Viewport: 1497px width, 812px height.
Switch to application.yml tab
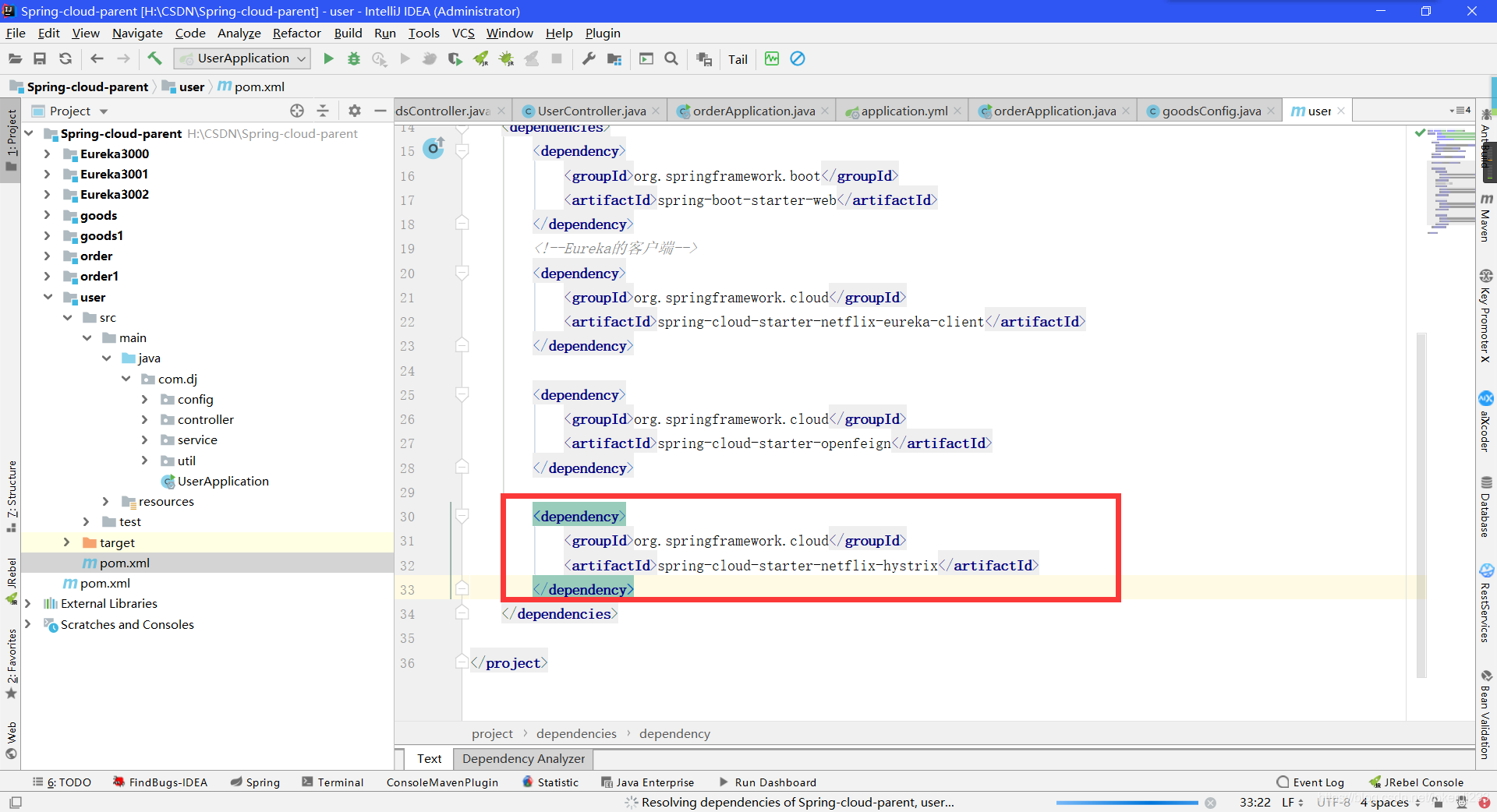point(904,111)
